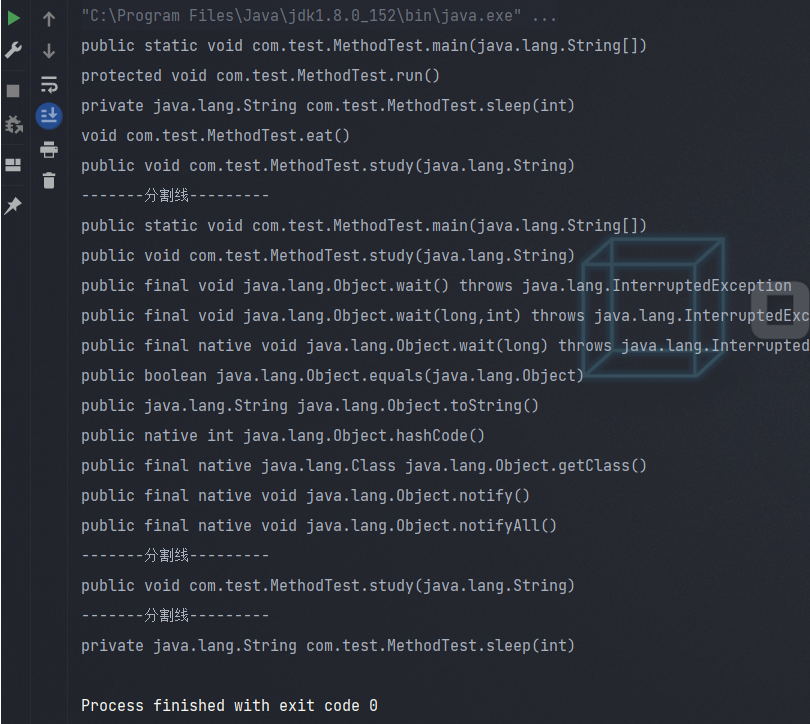Click the bug-with-arrow debugger icon
The height and width of the screenshot is (724, 810).
14,125
